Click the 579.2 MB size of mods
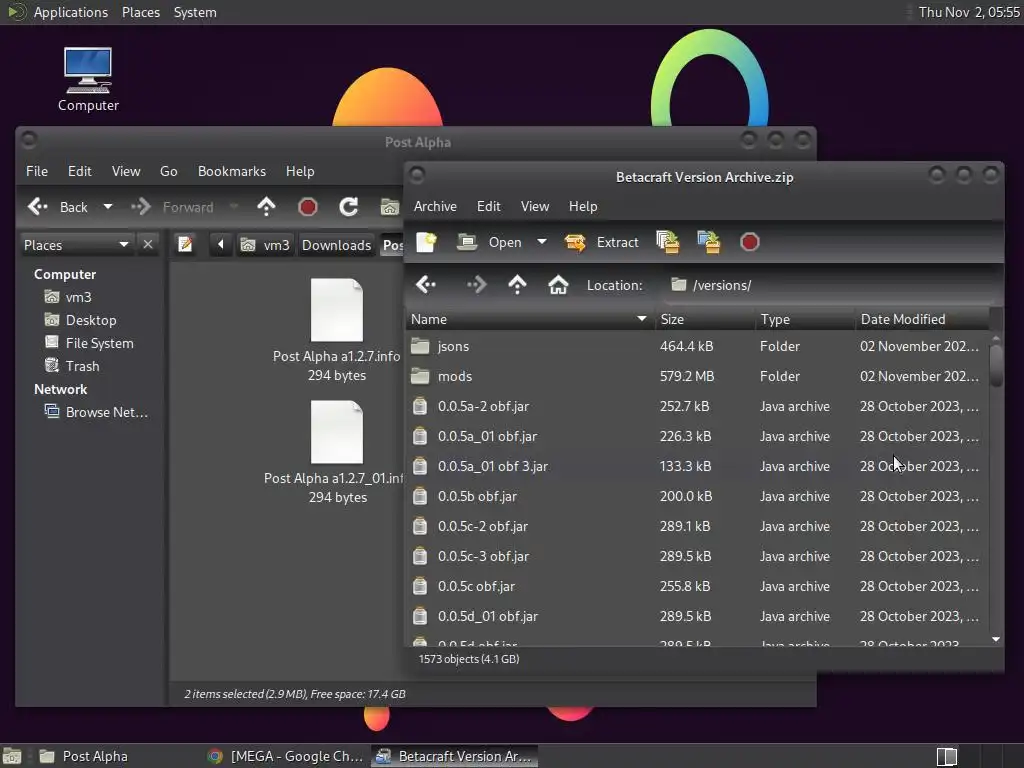This screenshot has width=1024, height=768. tap(686, 376)
